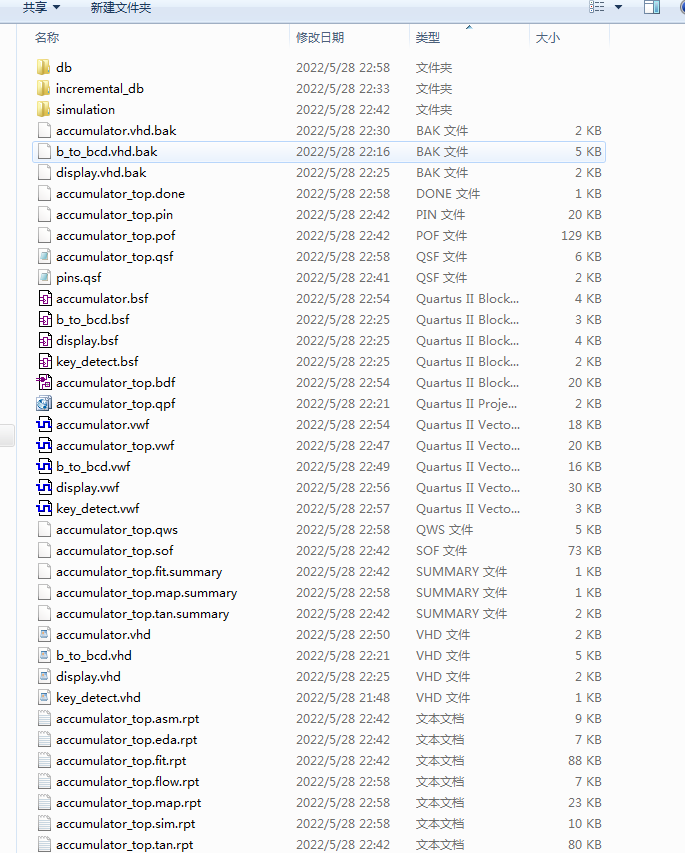Viewport: 685px width, 853px height.
Task: Change the view mode icon
Action: (x=597, y=7)
